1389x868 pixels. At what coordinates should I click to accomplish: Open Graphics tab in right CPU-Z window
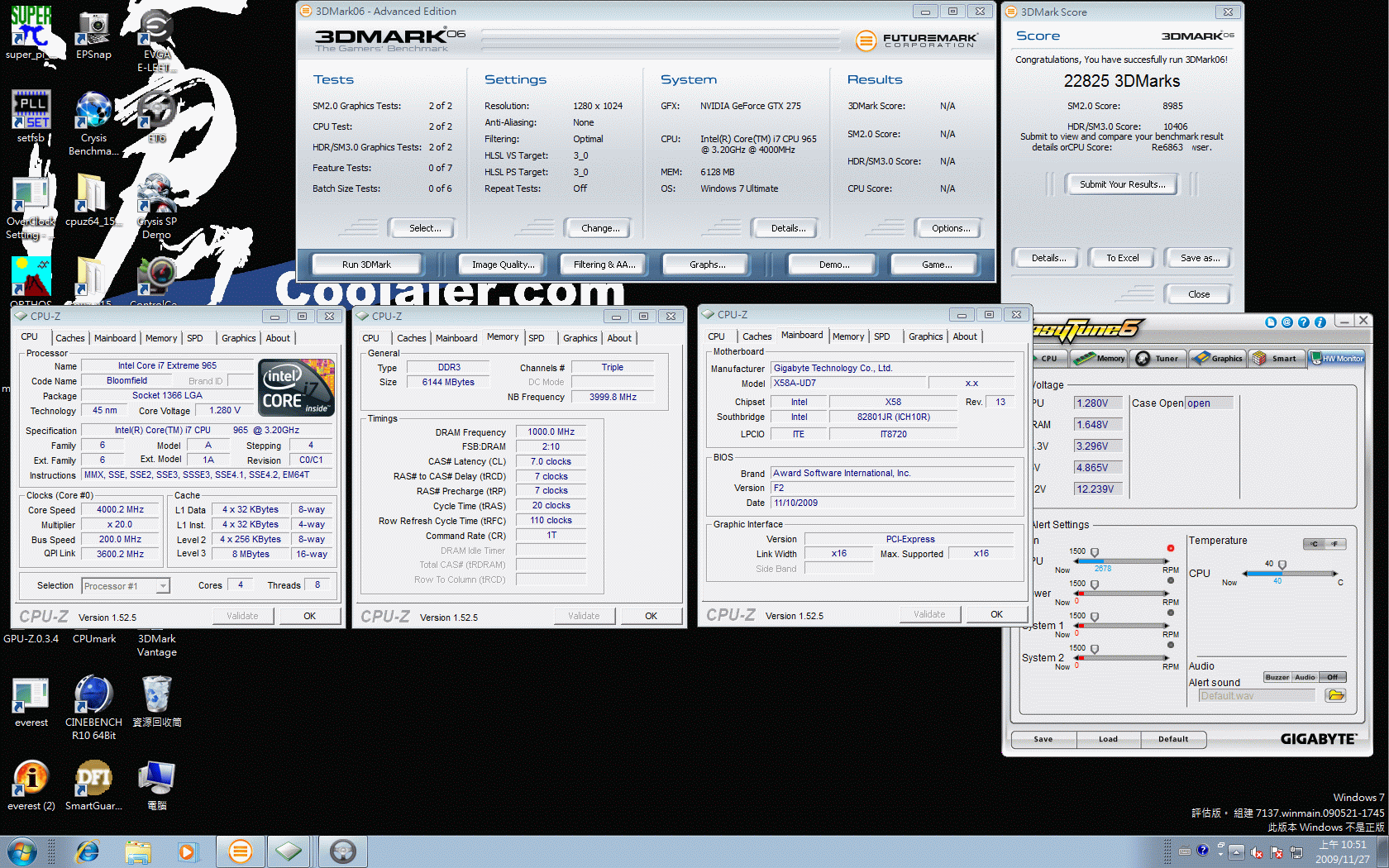[x=925, y=336]
